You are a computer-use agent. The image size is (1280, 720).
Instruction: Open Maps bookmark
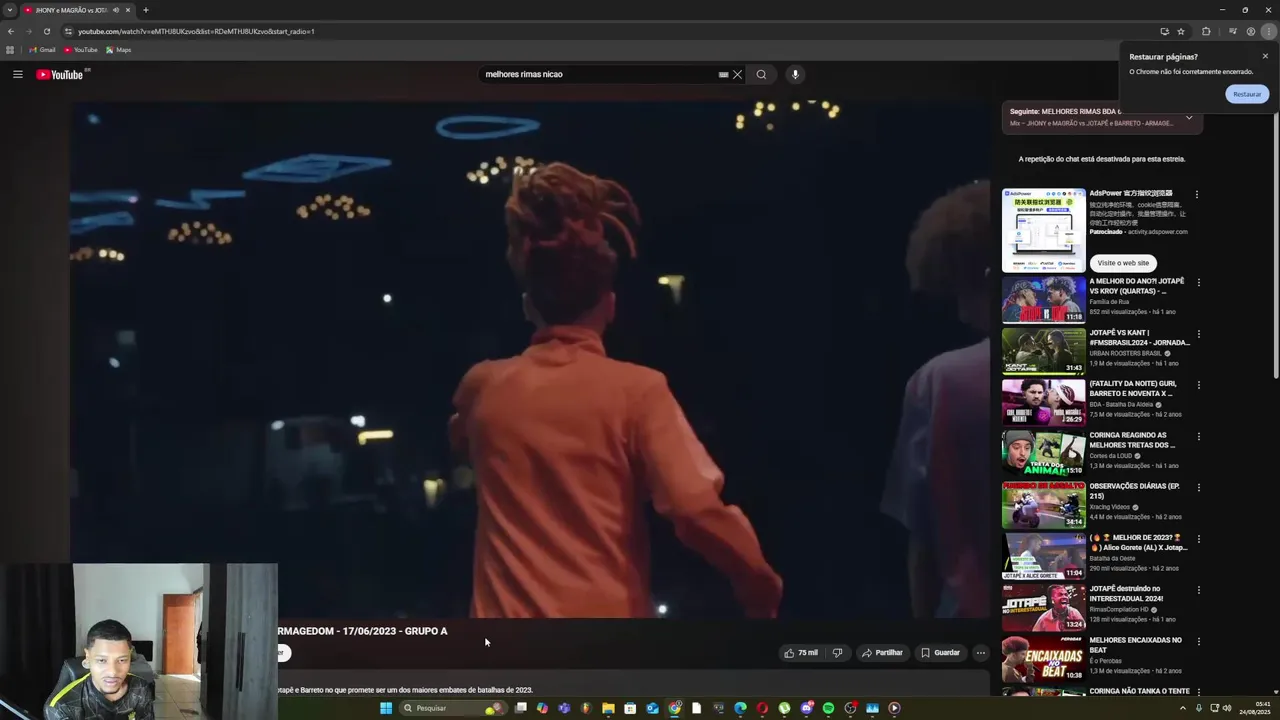[118, 50]
